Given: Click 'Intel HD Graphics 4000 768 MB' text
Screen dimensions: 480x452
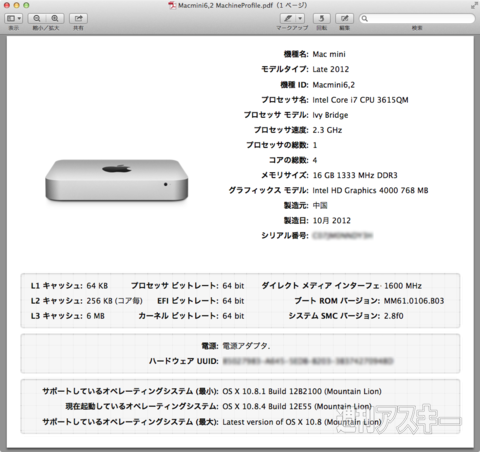Looking at the screenshot, I should tap(370, 190).
